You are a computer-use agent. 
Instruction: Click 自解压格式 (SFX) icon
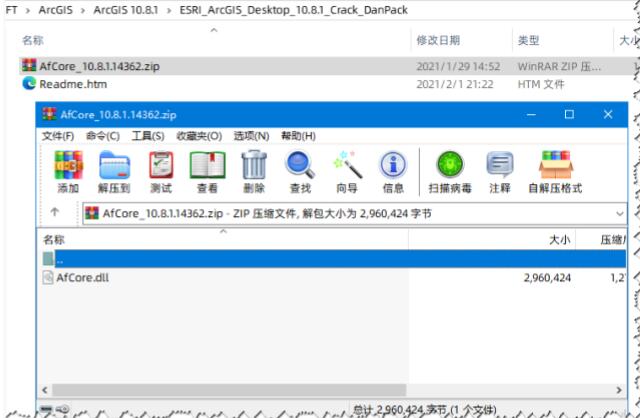pyautogui.click(x=556, y=165)
